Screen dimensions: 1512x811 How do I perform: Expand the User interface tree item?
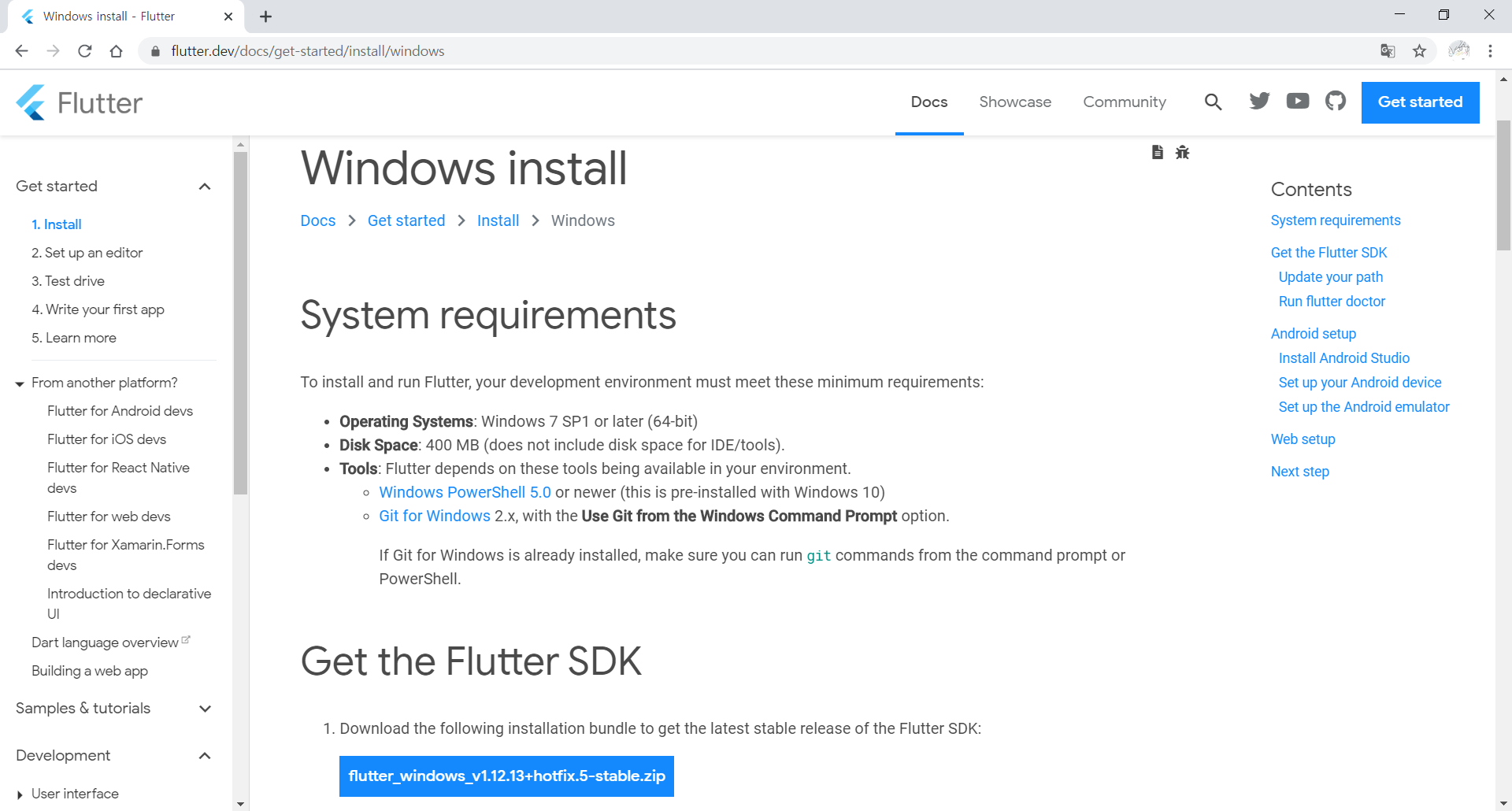pyautogui.click(x=20, y=795)
